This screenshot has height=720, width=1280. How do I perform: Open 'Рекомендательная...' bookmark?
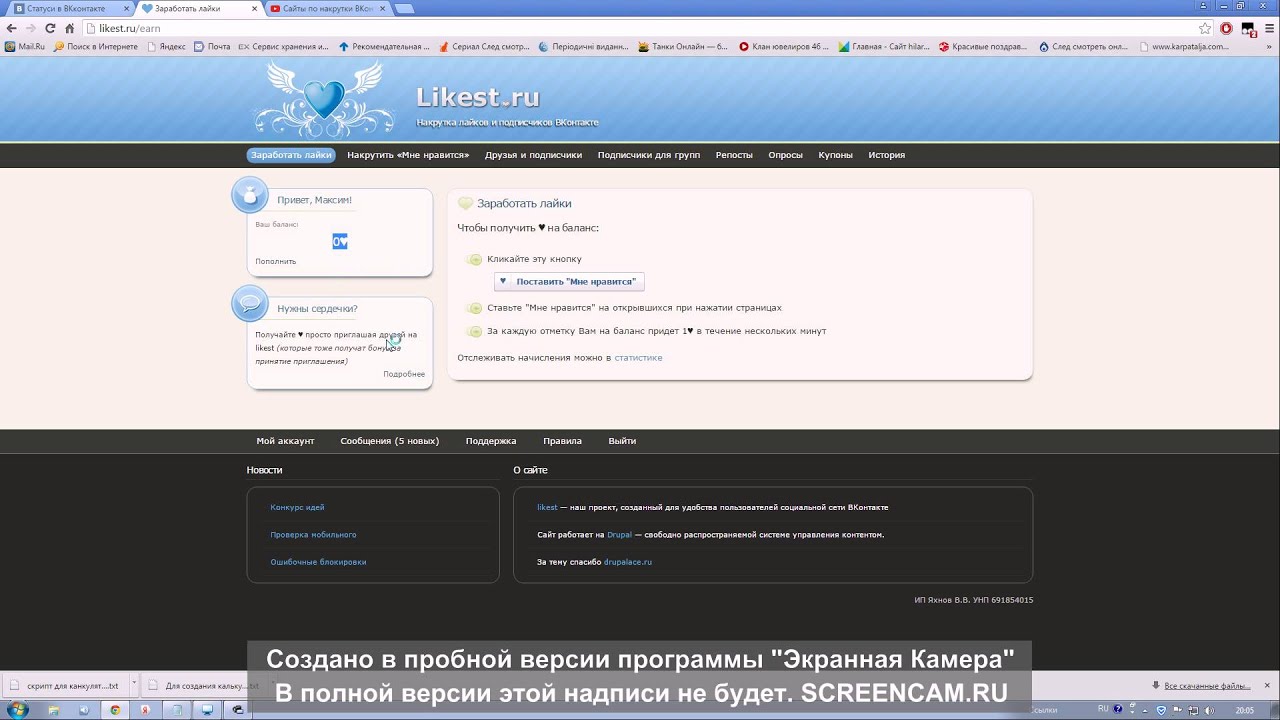point(384,46)
